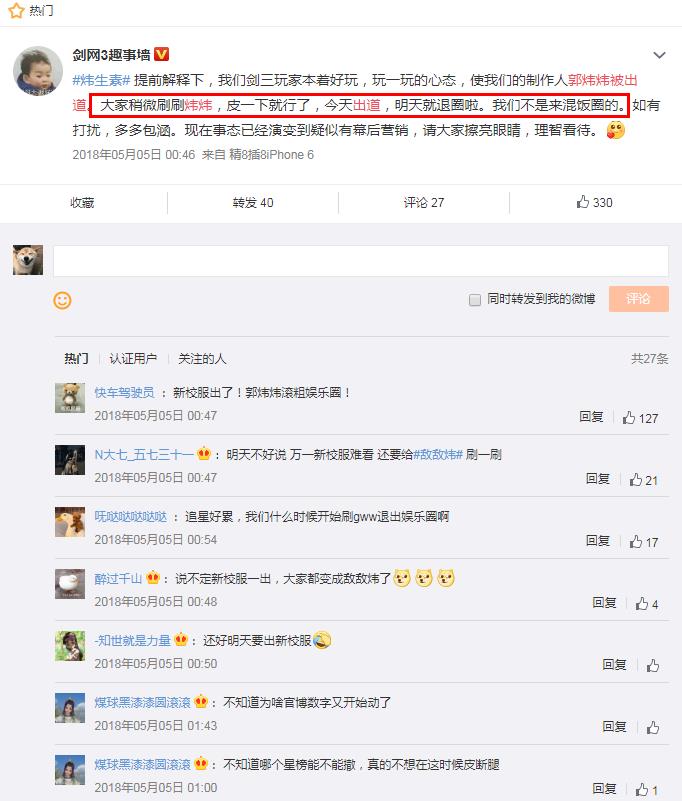
Task: Like 快车驾驶员's comment with 127 likes
Action: [640, 418]
